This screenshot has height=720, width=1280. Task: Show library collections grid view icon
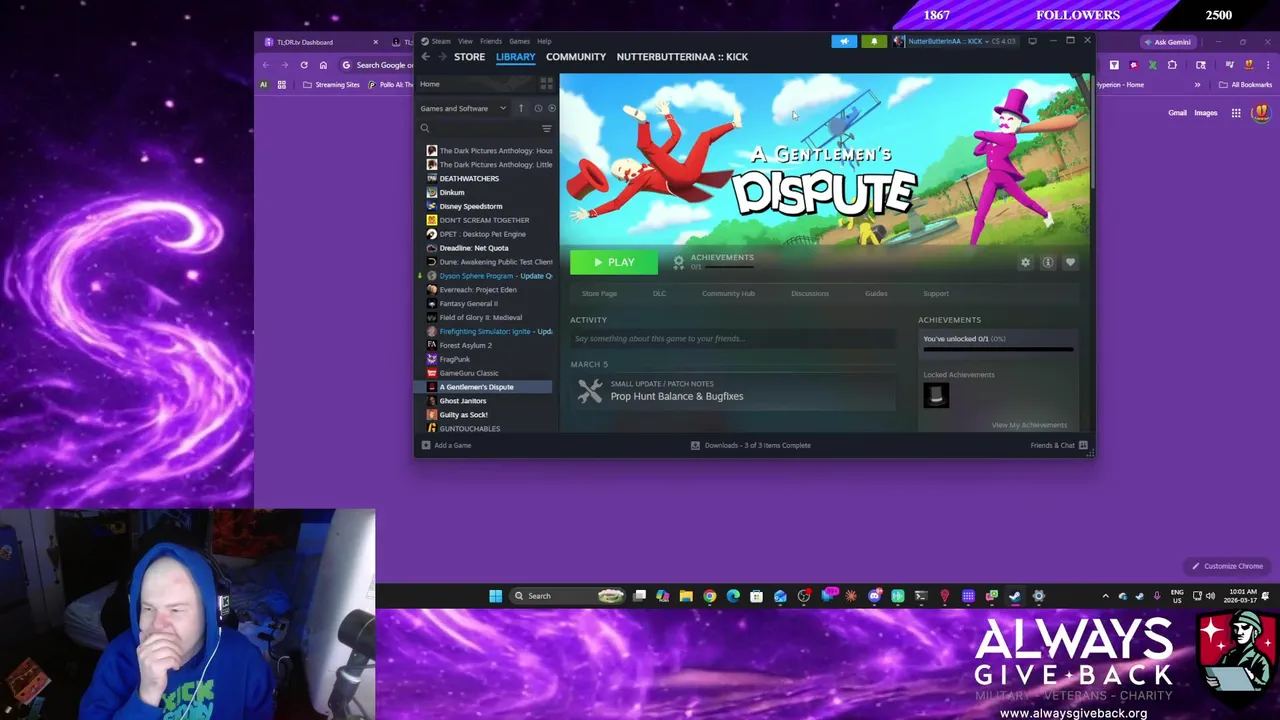[547, 84]
